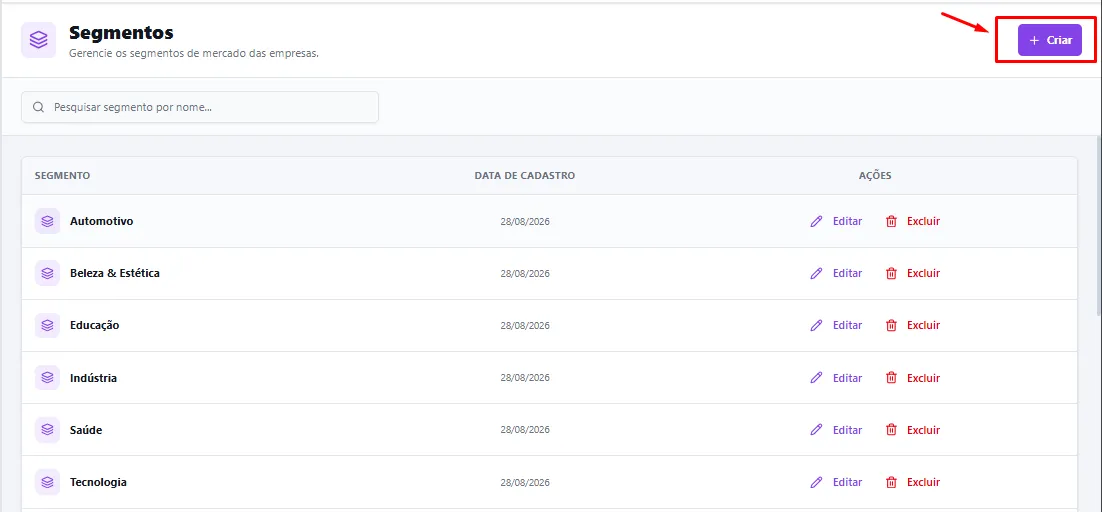Screen dimensions: 1102x512
Task: Select the Indústria segment name
Action: point(93,378)
